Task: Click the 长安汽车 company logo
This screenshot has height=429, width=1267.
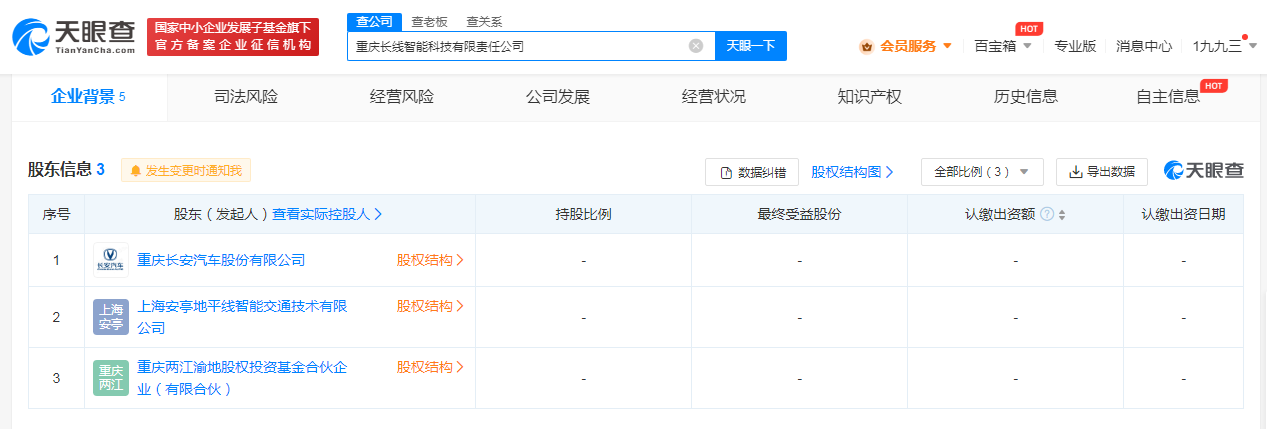Action: 111,260
